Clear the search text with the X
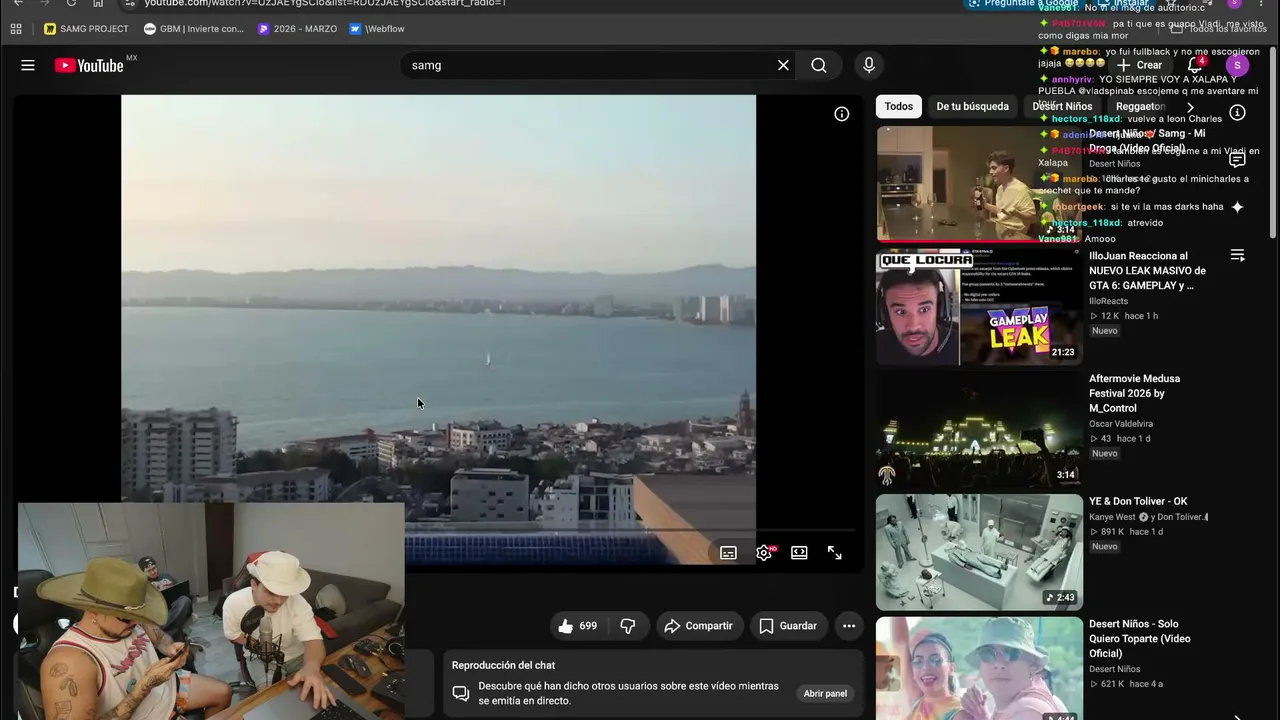The height and width of the screenshot is (720, 1280). click(783, 65)
